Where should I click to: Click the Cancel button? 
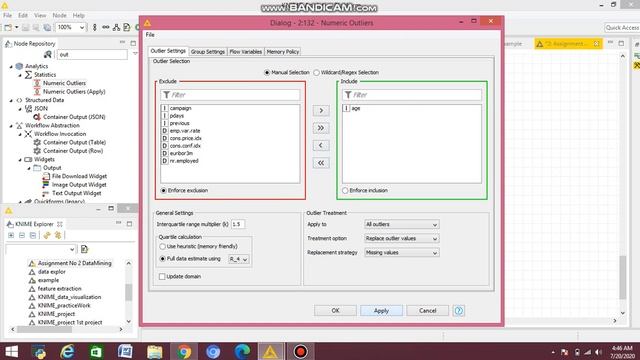(x=427, y=311)
